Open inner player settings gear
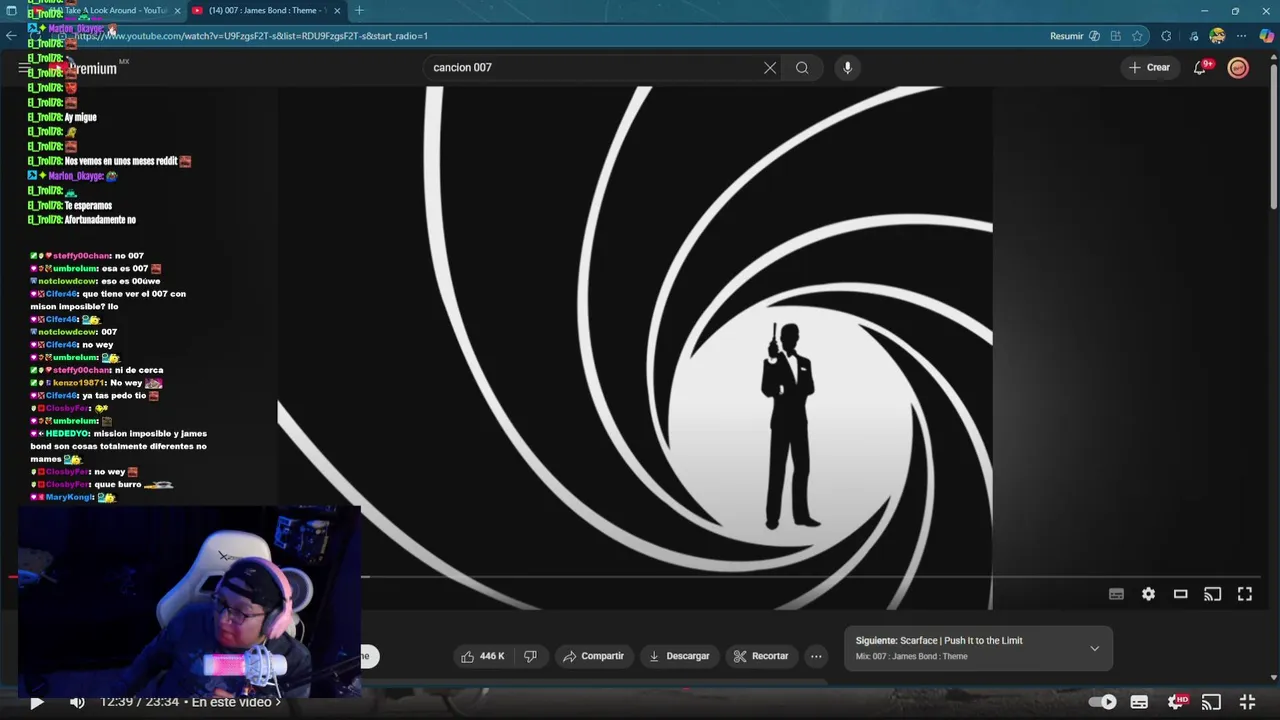The image size is (1280, 720). tap(1148, 594)
